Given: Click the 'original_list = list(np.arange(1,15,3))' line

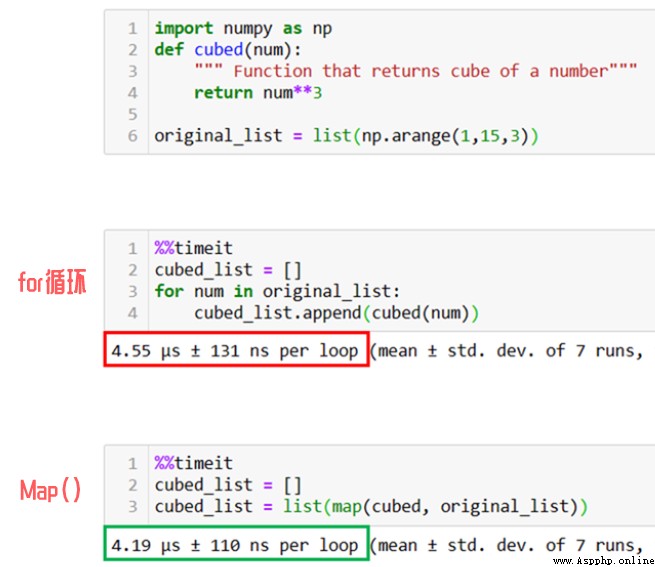Looking at the screenshot, I should [346, 136].
